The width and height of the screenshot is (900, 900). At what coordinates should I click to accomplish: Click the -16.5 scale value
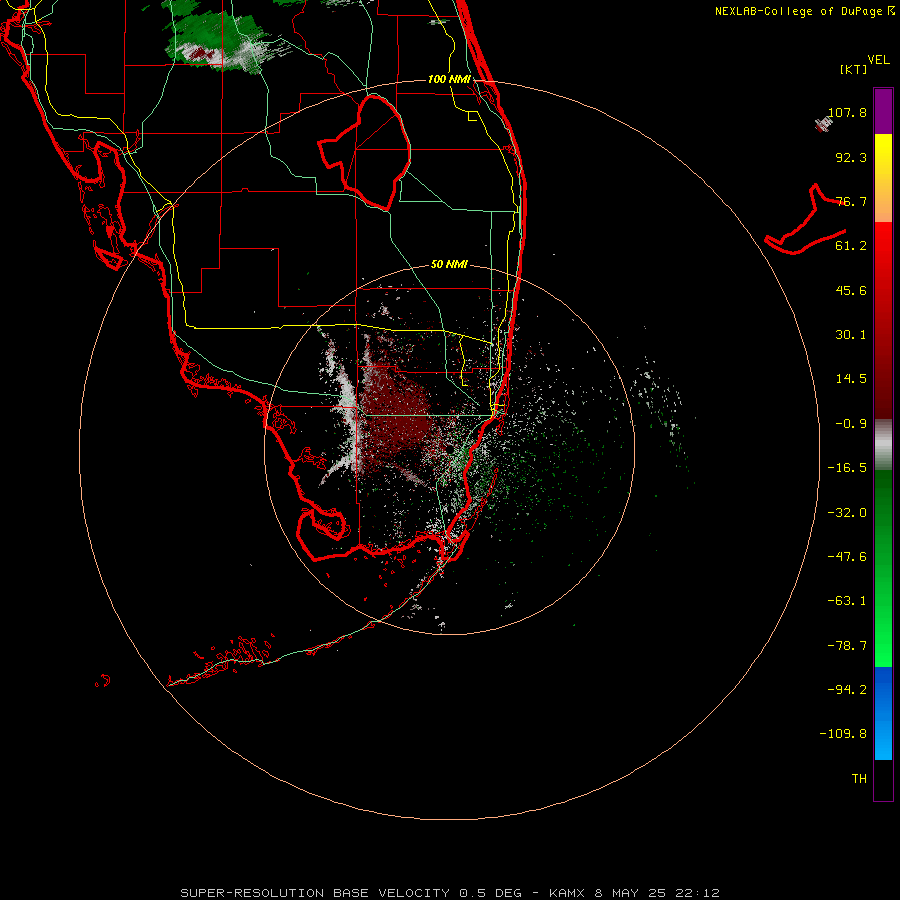tap(847, 468)
